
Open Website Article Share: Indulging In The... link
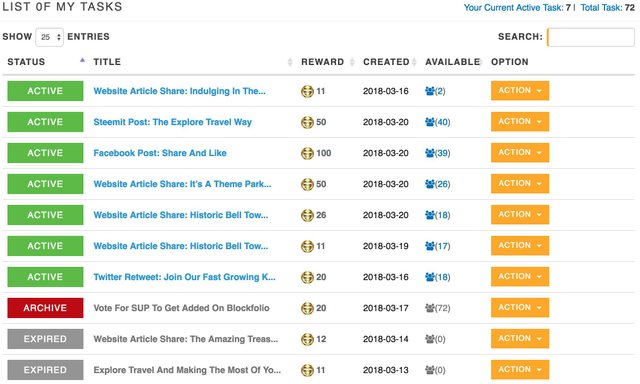(x=179, y=91)
